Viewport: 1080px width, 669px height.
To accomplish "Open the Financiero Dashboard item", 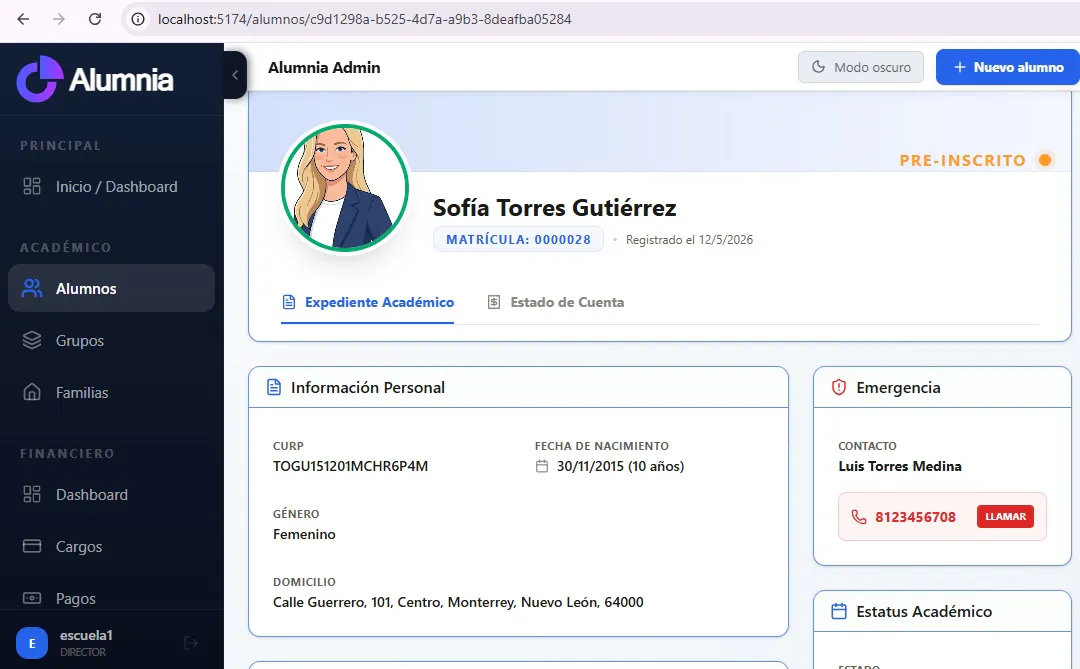I will pos(112,495).
